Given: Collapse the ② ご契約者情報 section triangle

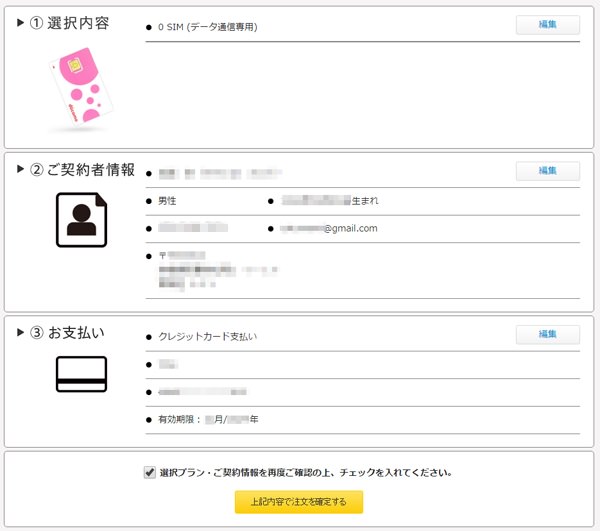Looking at the screenshot, I should 21,169.
